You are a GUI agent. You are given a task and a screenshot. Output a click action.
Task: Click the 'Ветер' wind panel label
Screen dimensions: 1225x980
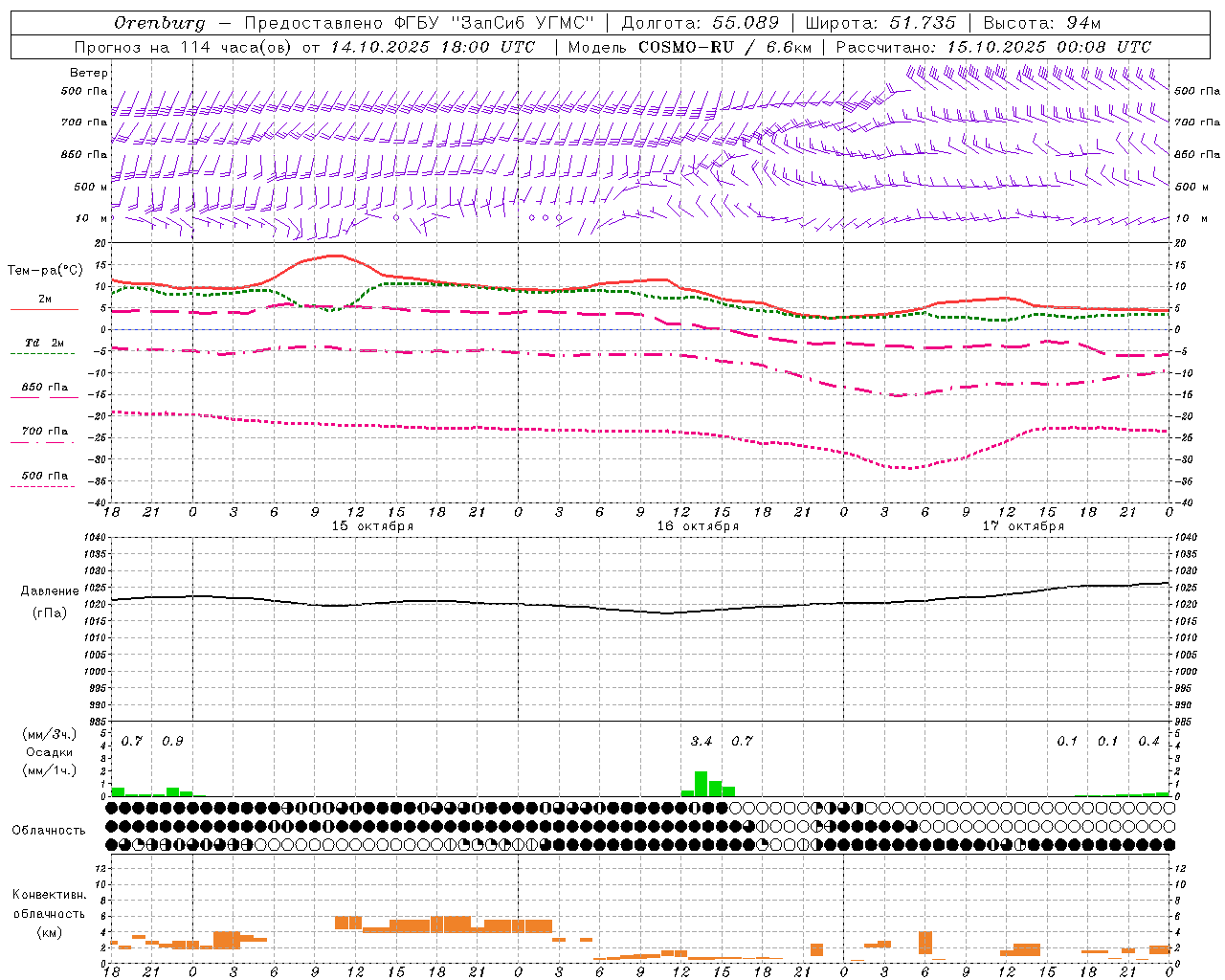89,73
